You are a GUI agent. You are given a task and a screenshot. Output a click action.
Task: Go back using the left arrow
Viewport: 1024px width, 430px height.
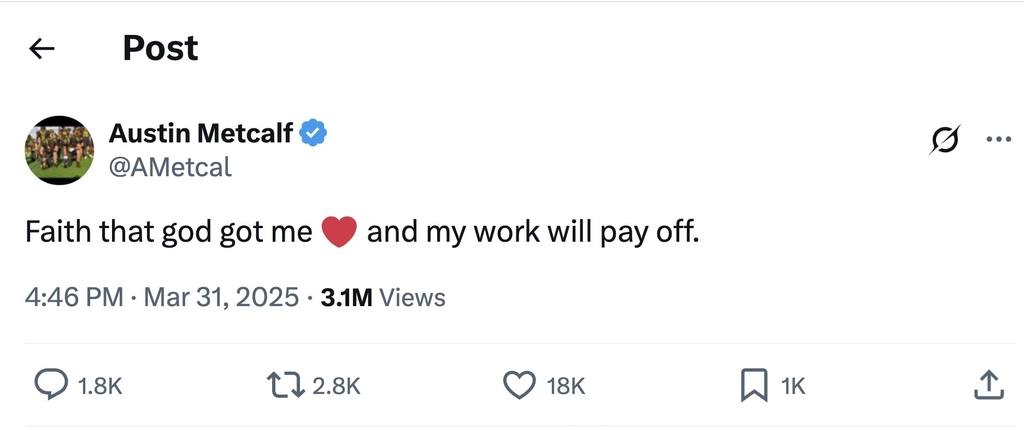(41, 49)
